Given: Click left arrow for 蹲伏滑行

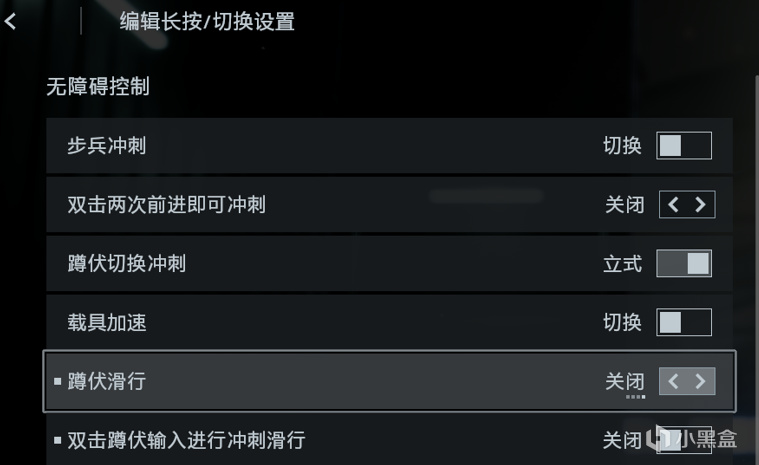Looking at the screenshot, I should coord(674,381).
